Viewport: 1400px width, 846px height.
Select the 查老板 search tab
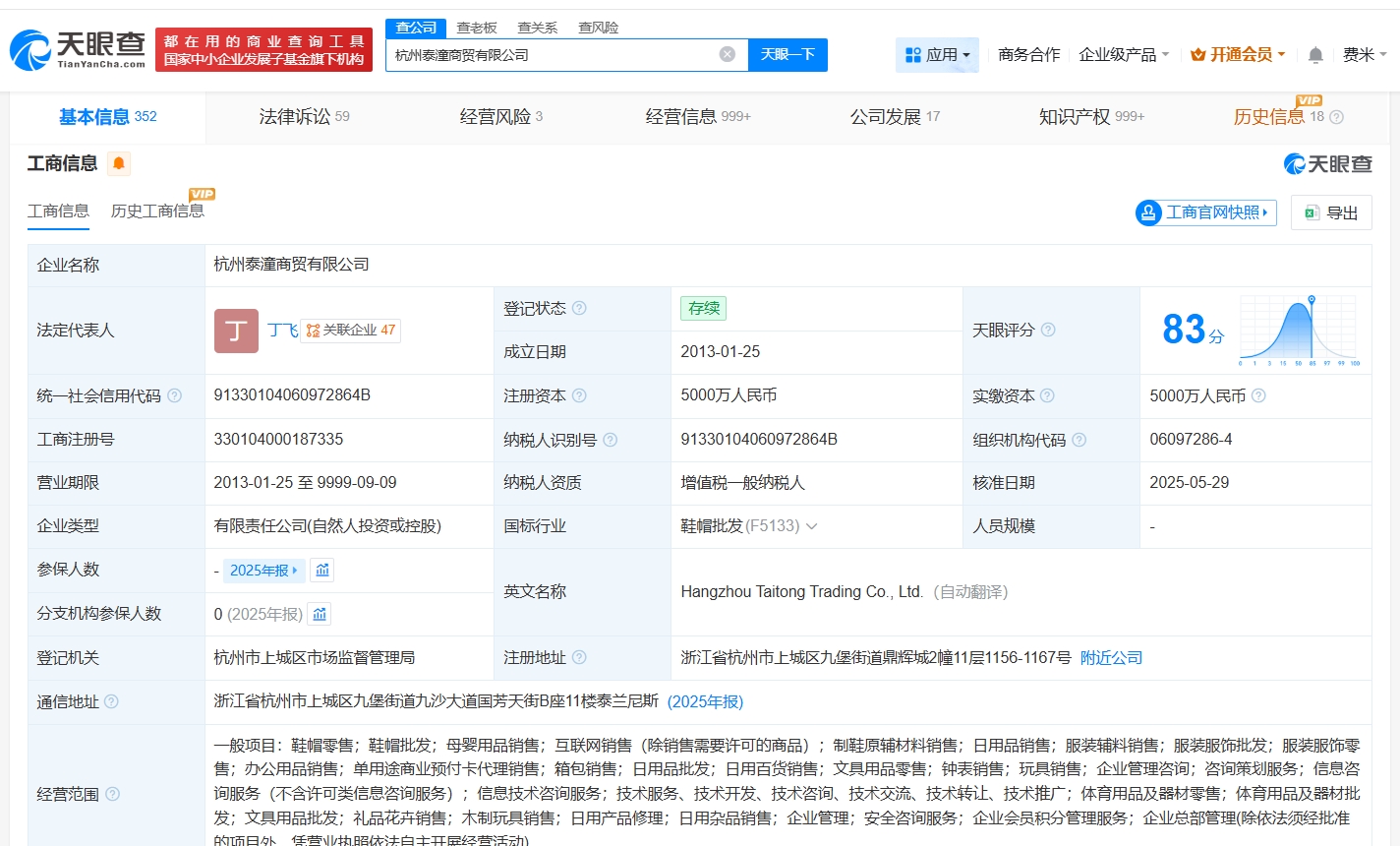[x=477, y=28]
